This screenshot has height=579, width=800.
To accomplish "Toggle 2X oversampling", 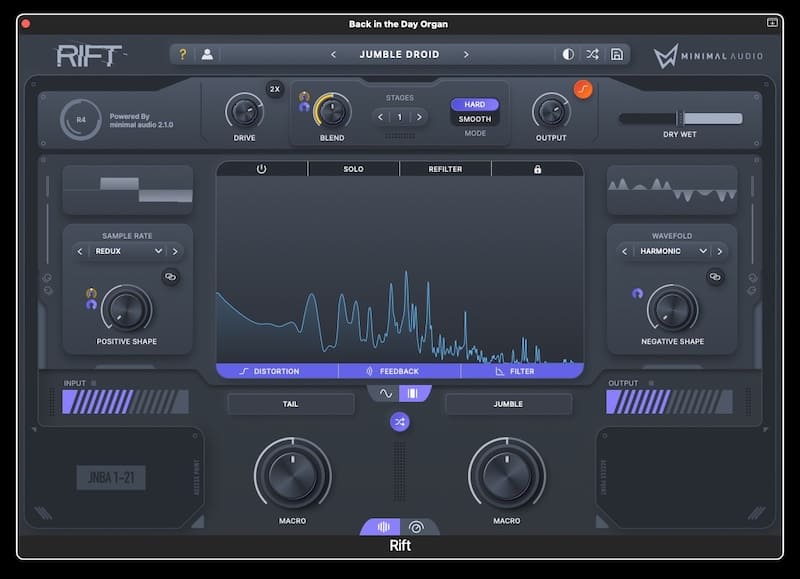I will (275, 89).
